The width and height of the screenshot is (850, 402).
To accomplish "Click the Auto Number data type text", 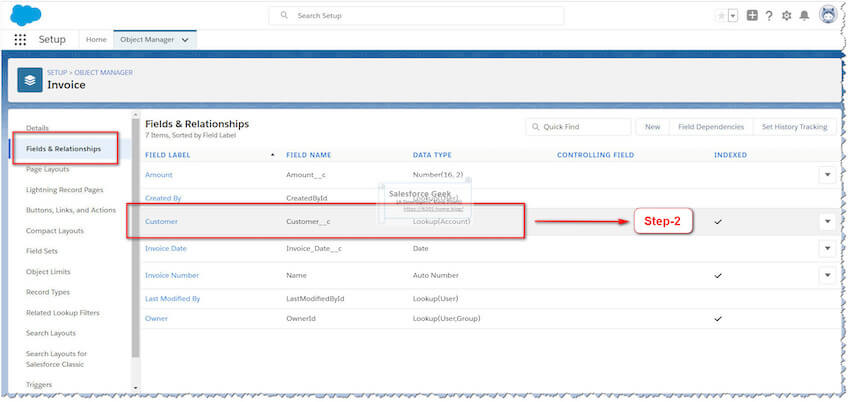I will pos(436,275).
